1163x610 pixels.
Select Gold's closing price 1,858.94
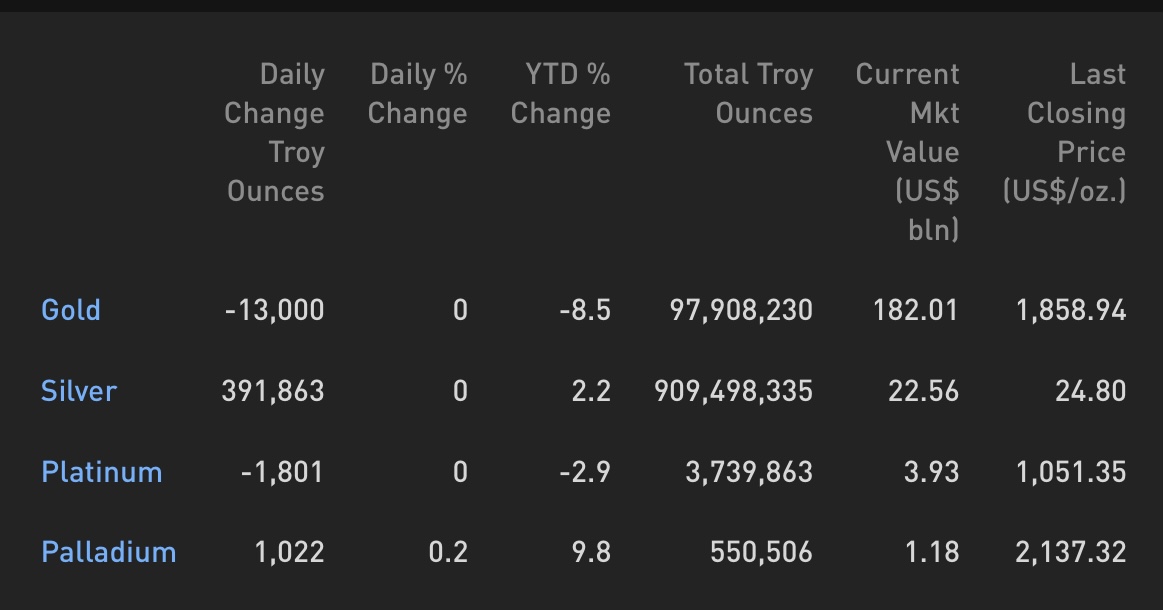point(1071,309)
